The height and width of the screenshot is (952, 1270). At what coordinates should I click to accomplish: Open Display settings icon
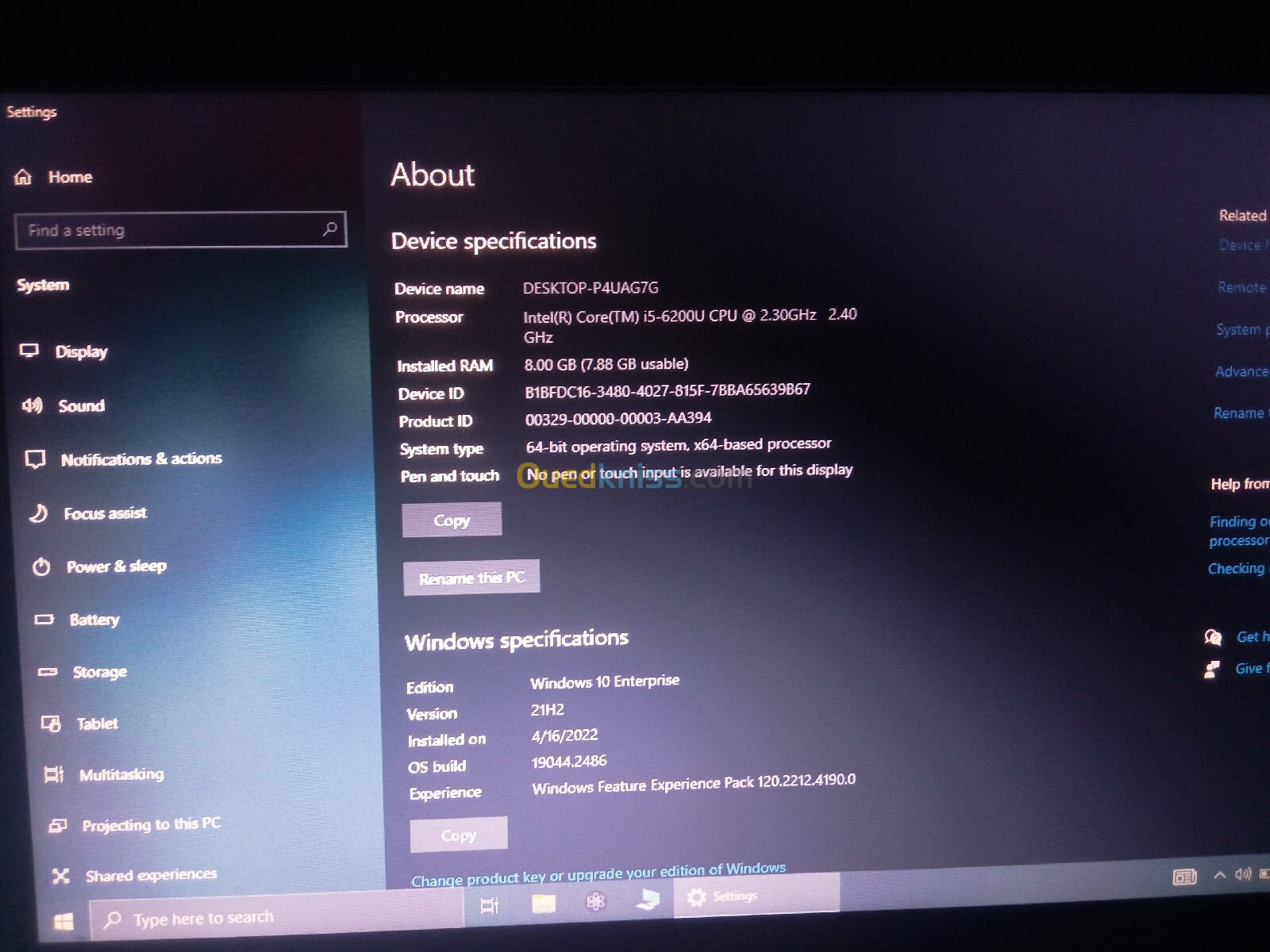29,351
